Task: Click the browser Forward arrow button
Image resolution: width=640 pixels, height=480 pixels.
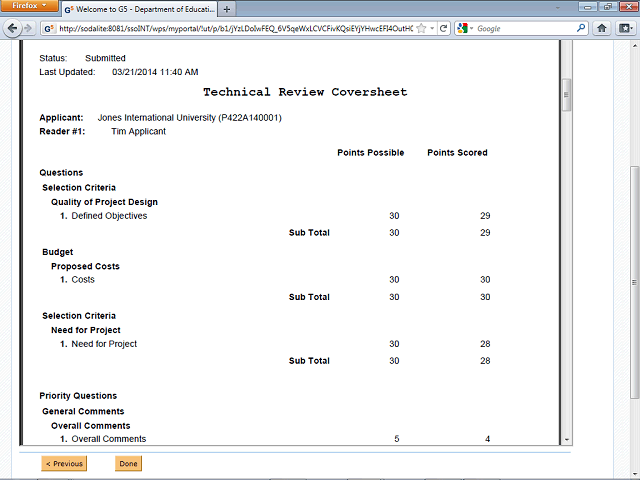Action: tap(28, 28)
